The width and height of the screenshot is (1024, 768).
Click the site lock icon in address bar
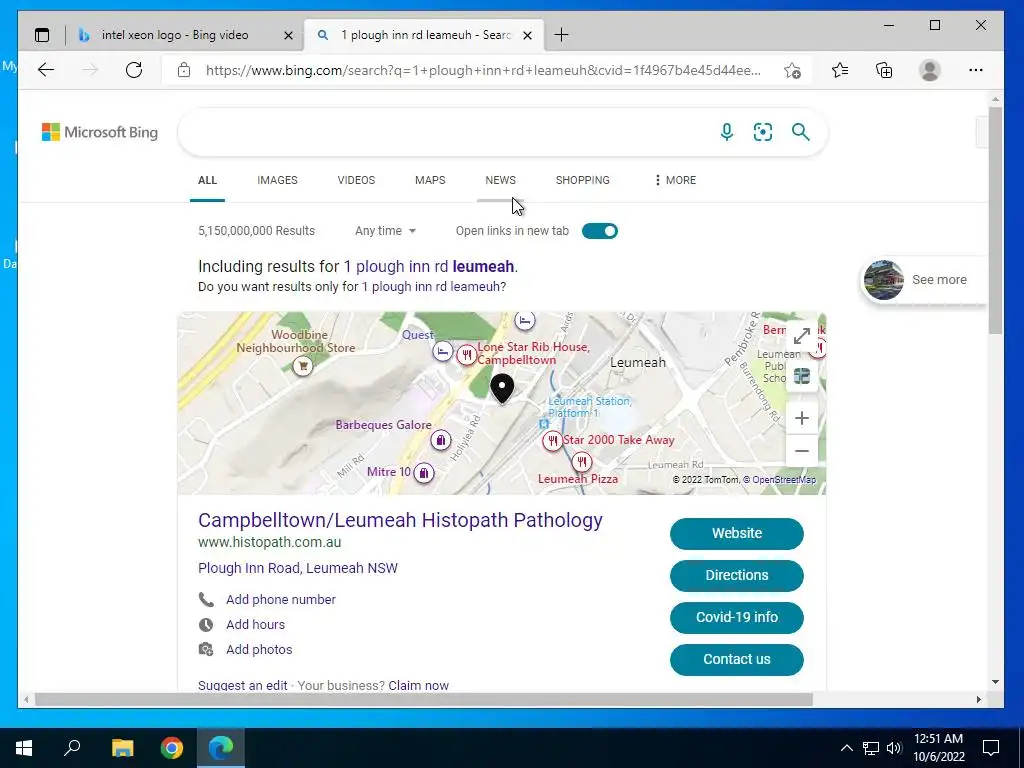184,70
